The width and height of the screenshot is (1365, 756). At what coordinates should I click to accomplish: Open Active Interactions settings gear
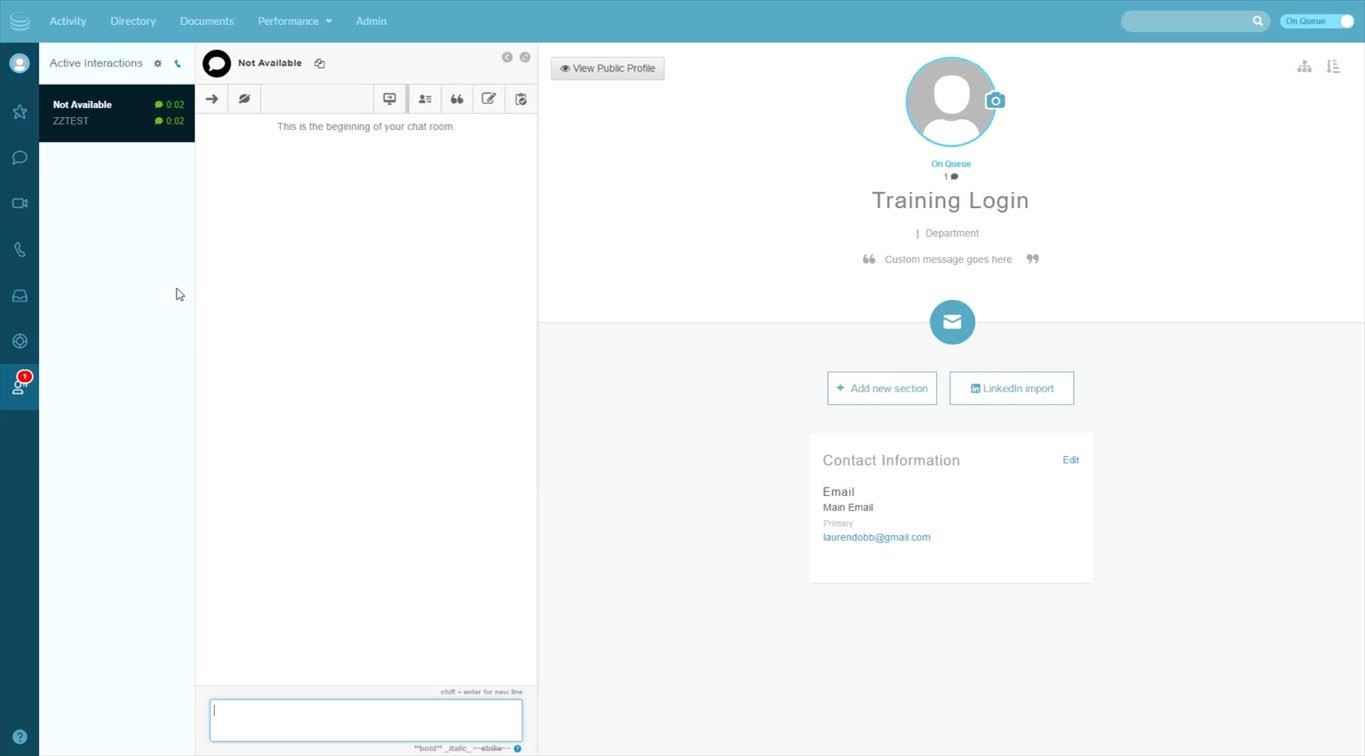pyautogui.click(x=158, y=64)
